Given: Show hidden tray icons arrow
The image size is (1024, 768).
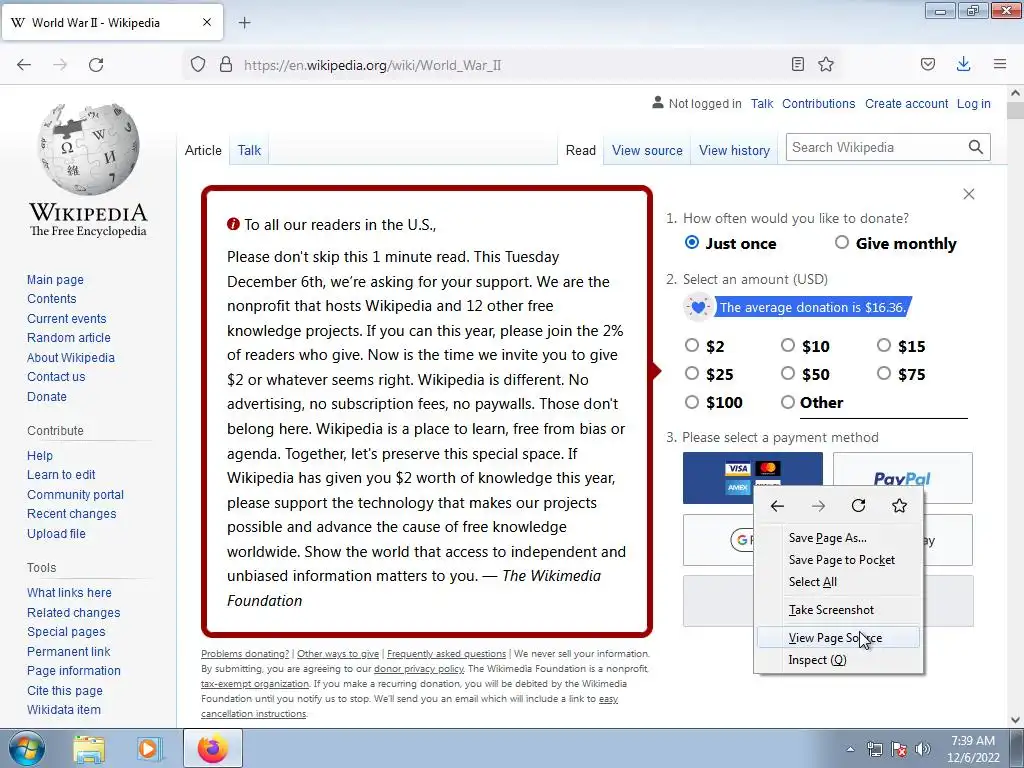Looking at the screenshot, I should (x=850, y=749).
